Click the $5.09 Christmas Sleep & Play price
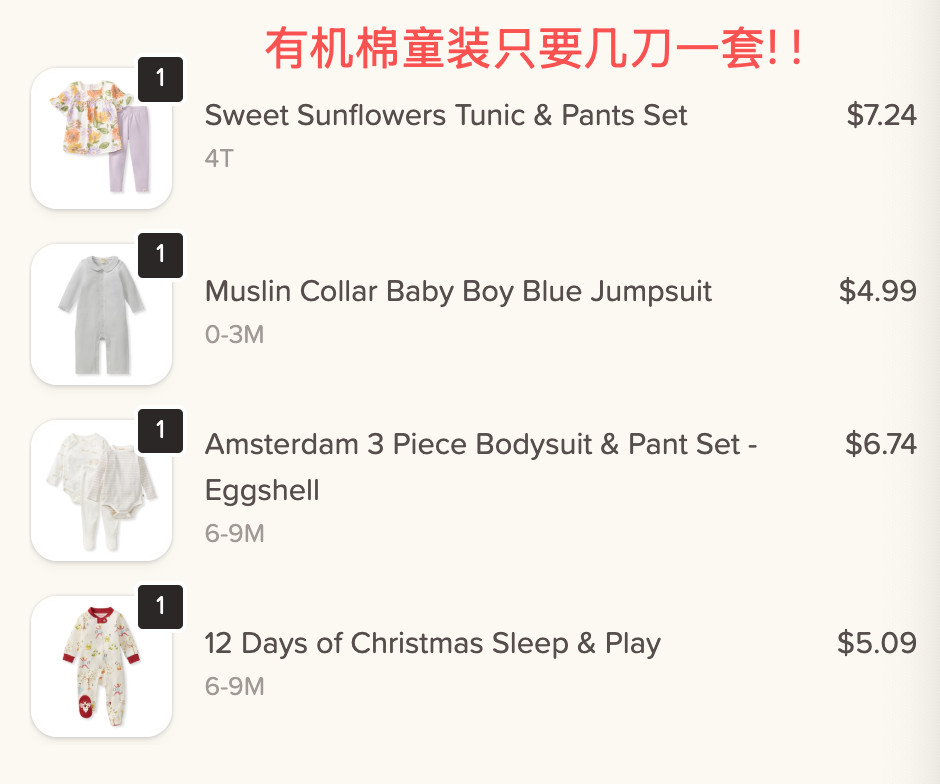This screenshot has width=940, height=784. tap(876, 643)
